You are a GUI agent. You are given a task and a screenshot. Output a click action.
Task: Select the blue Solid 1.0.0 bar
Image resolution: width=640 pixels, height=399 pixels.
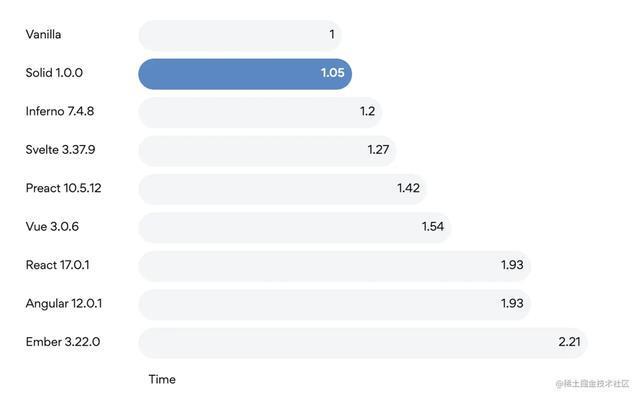[245, 74]
